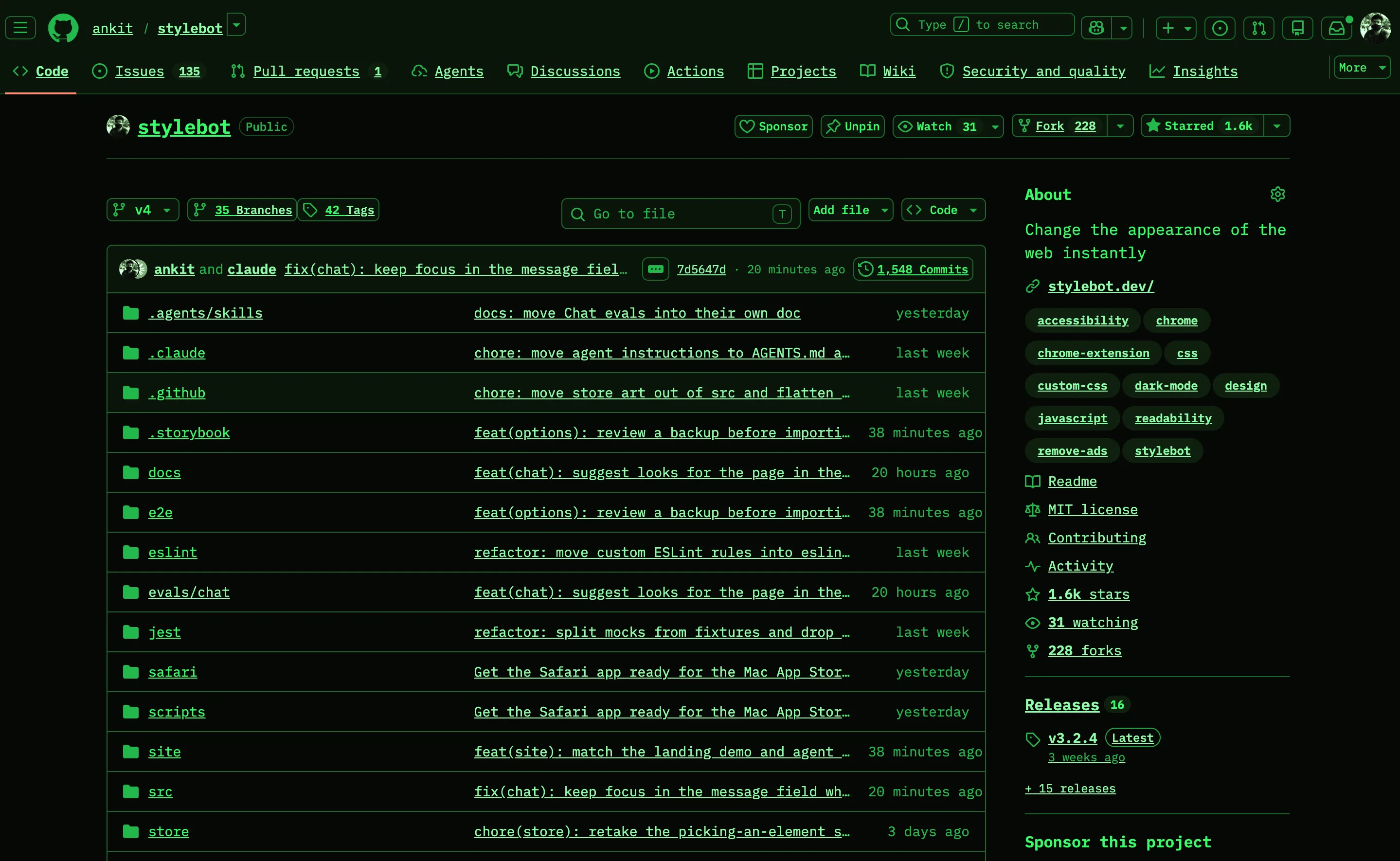Click the v3.2.4 release tag
Image resolution: width=1400 pixels, height=861 pixels.
(x=1072, y=738)
